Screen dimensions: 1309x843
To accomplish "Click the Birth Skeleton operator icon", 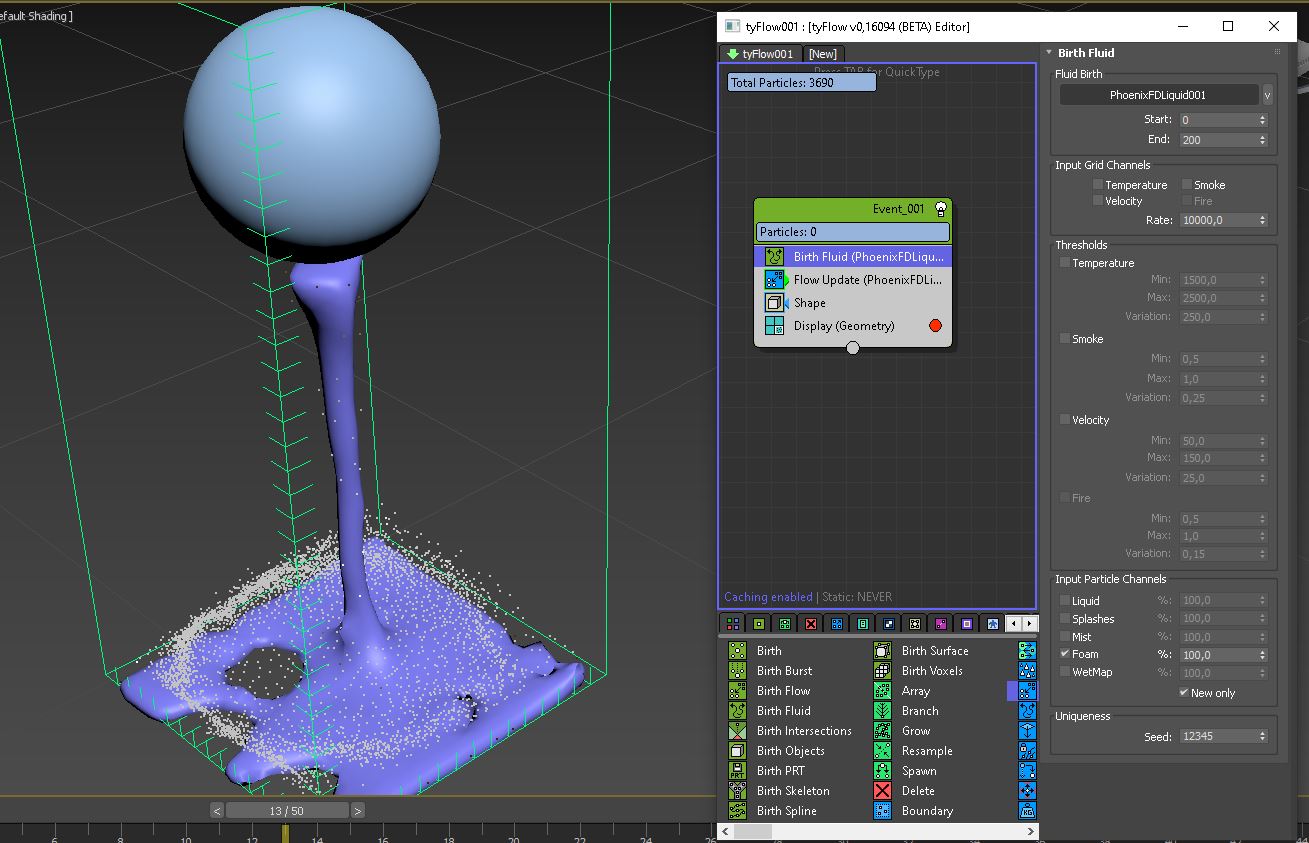I will click(x=737, y=791).
